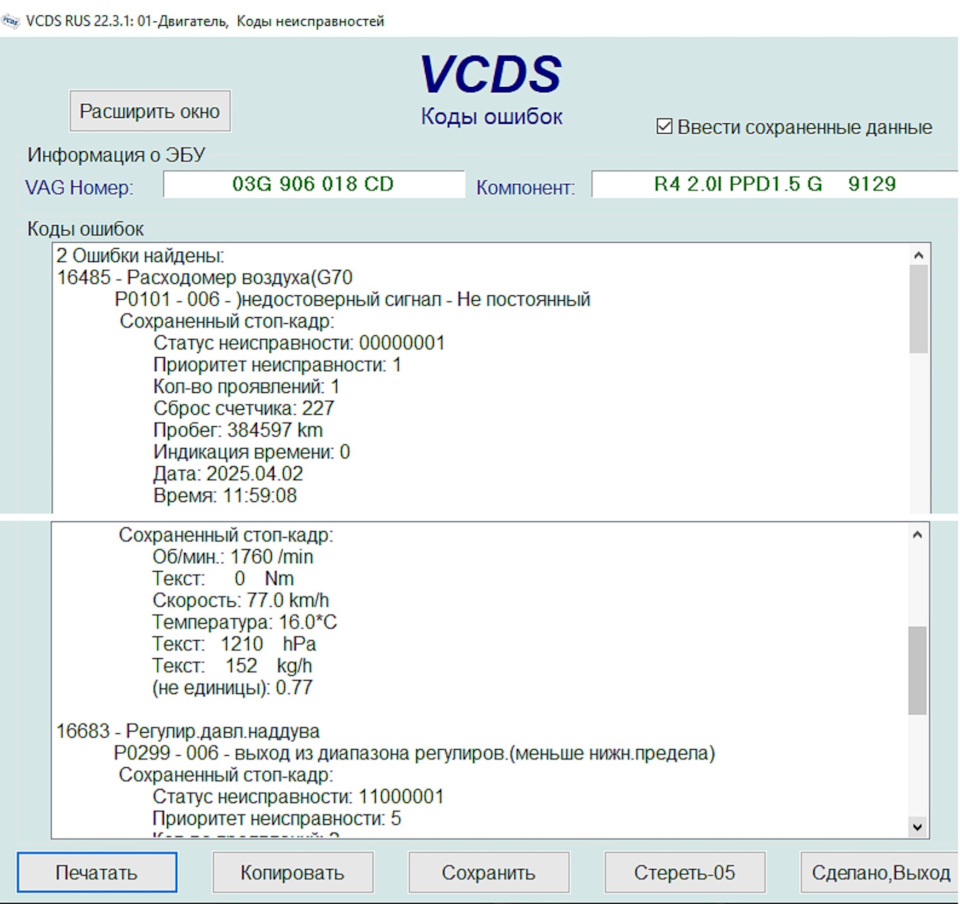Viewport: 960px width, 904px height.
Task: Click lower fault list scroll-down arrow
Action: coord(917,827)
